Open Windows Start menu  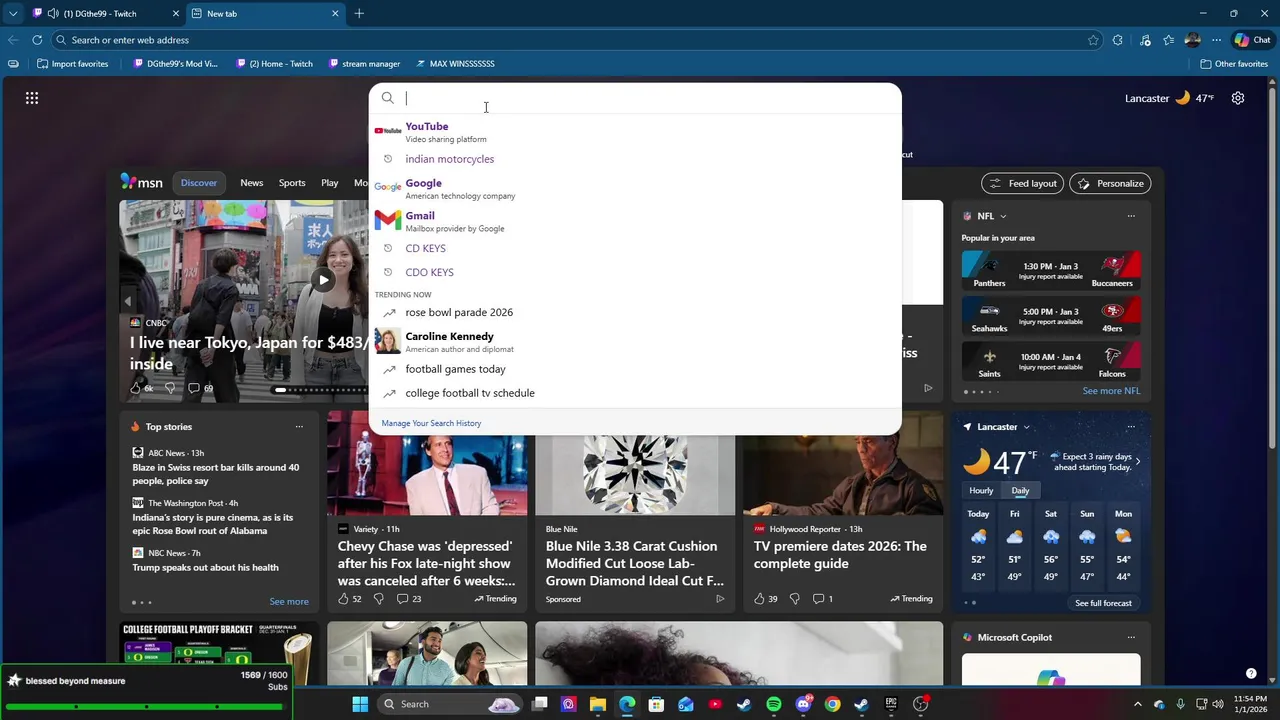tap(360, 704)
